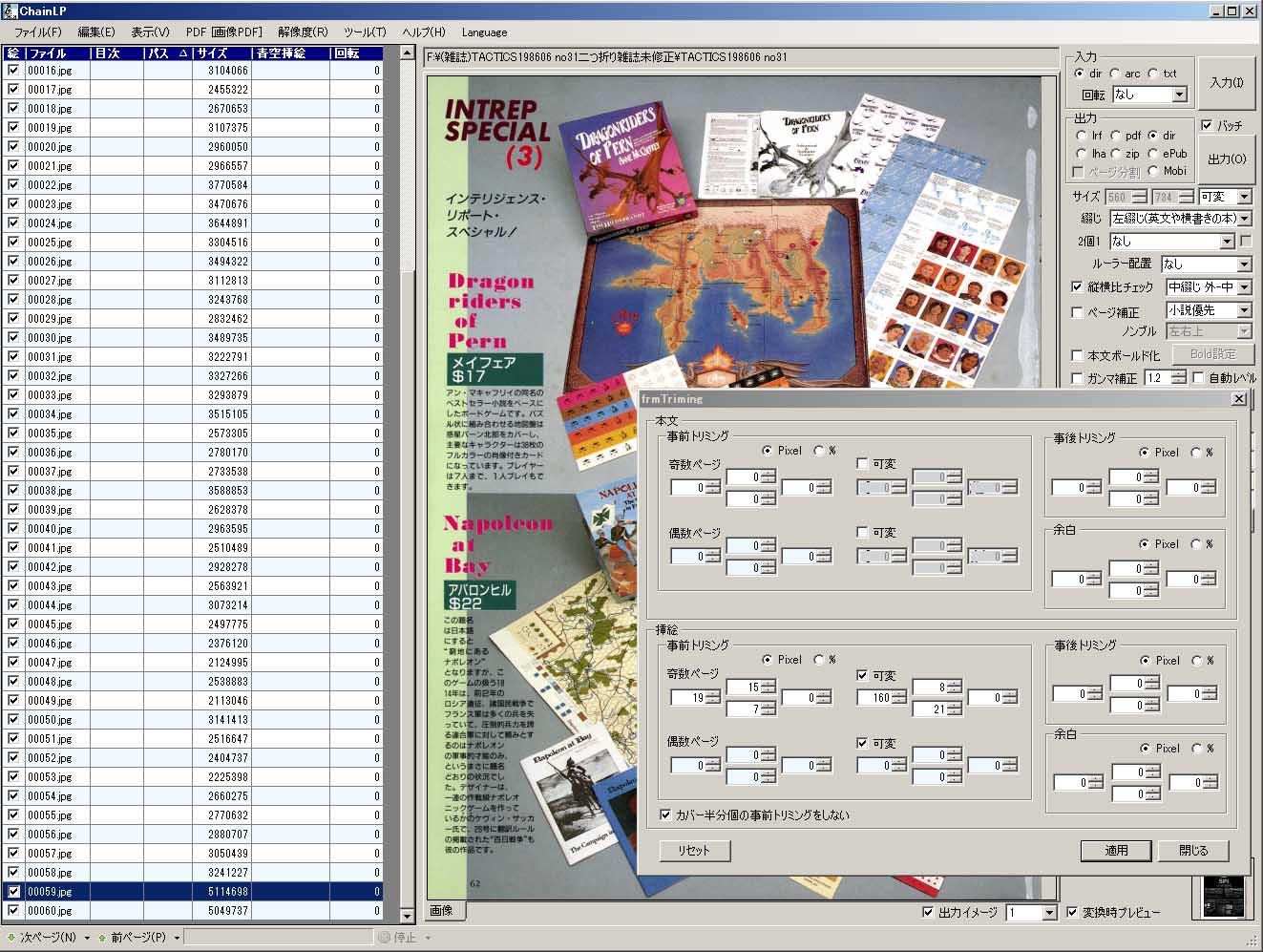Toggle the 出力イメージ checkbox
Viewport: 1263px width, 952px height.
pyautogui.click(x=928, y=912)
